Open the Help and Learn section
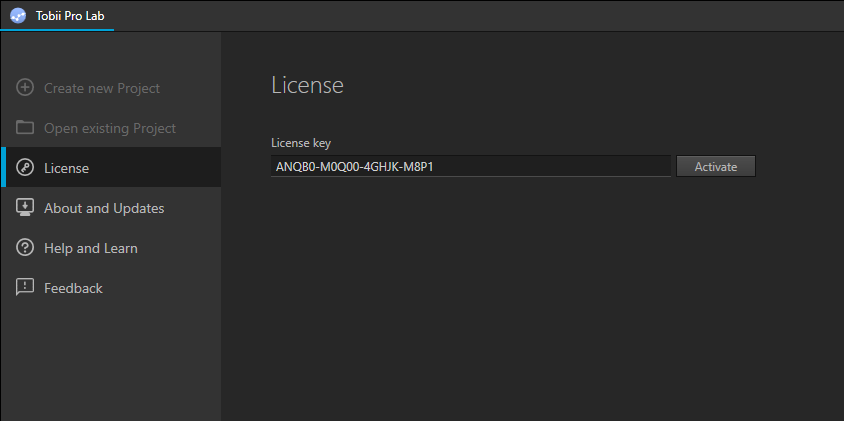This screenshot has height=421, width=844. [111, 248]
